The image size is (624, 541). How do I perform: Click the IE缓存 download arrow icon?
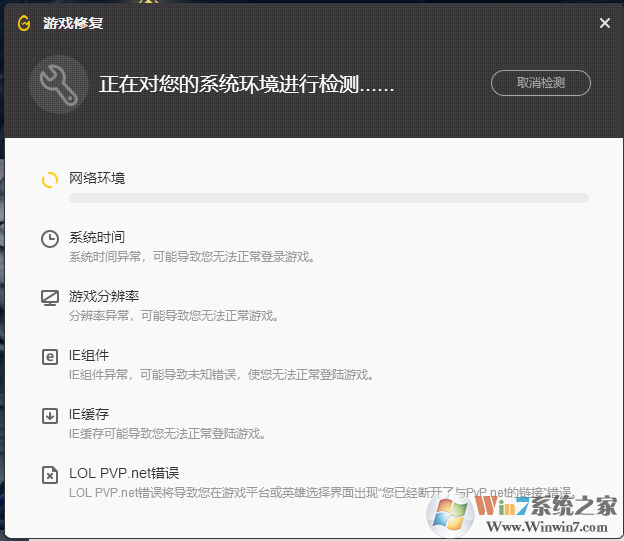pos(50,416)
